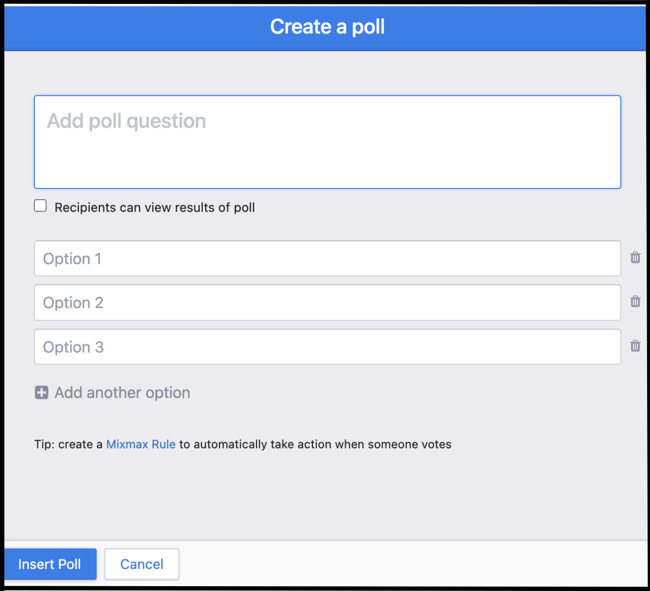Click the trash icon beside Option 2
The width and height of the screenshot is (650, 591).
tap(635, 302)
